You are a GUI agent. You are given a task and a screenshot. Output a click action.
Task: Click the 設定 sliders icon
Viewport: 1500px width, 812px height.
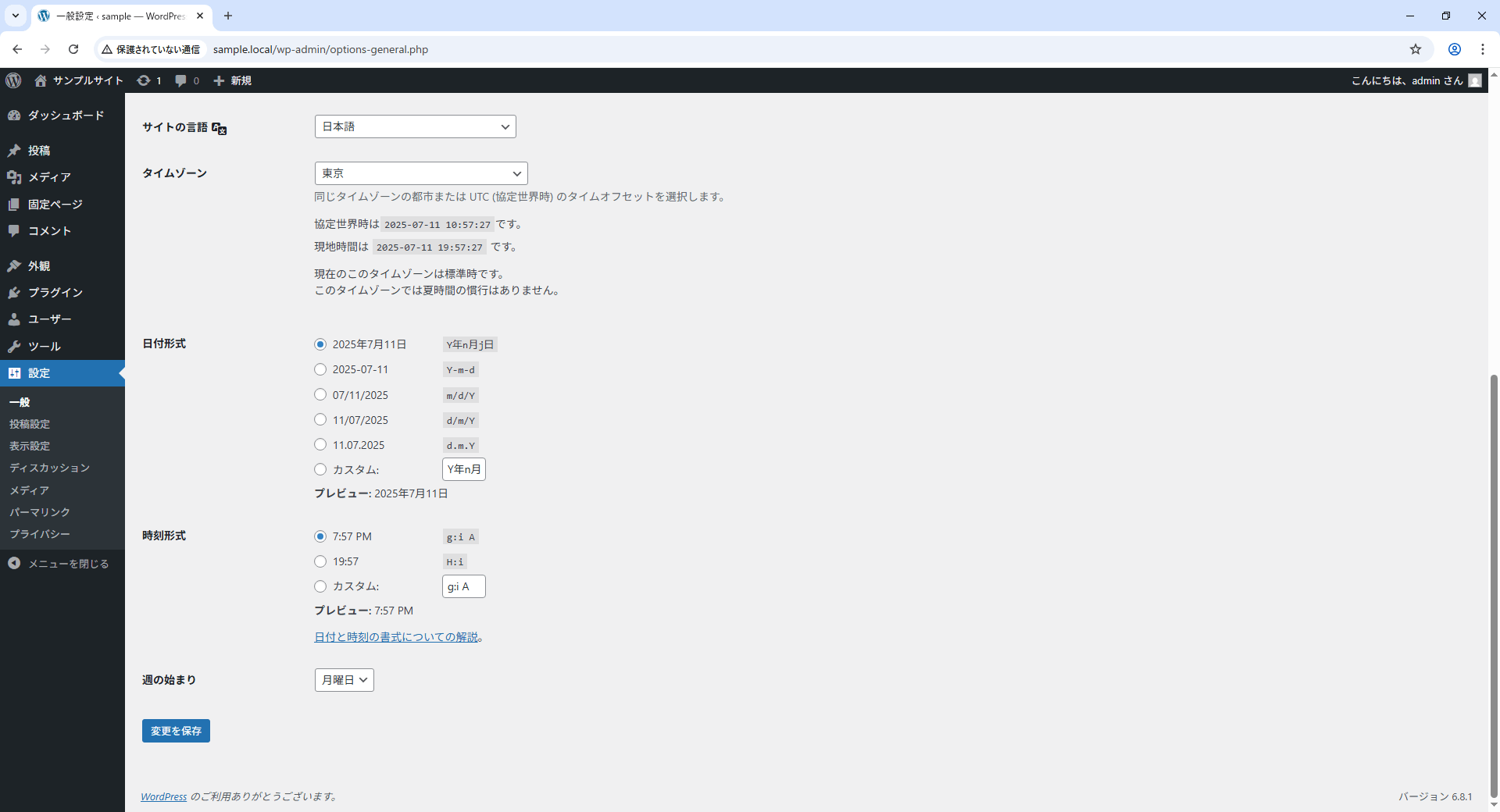14,373
